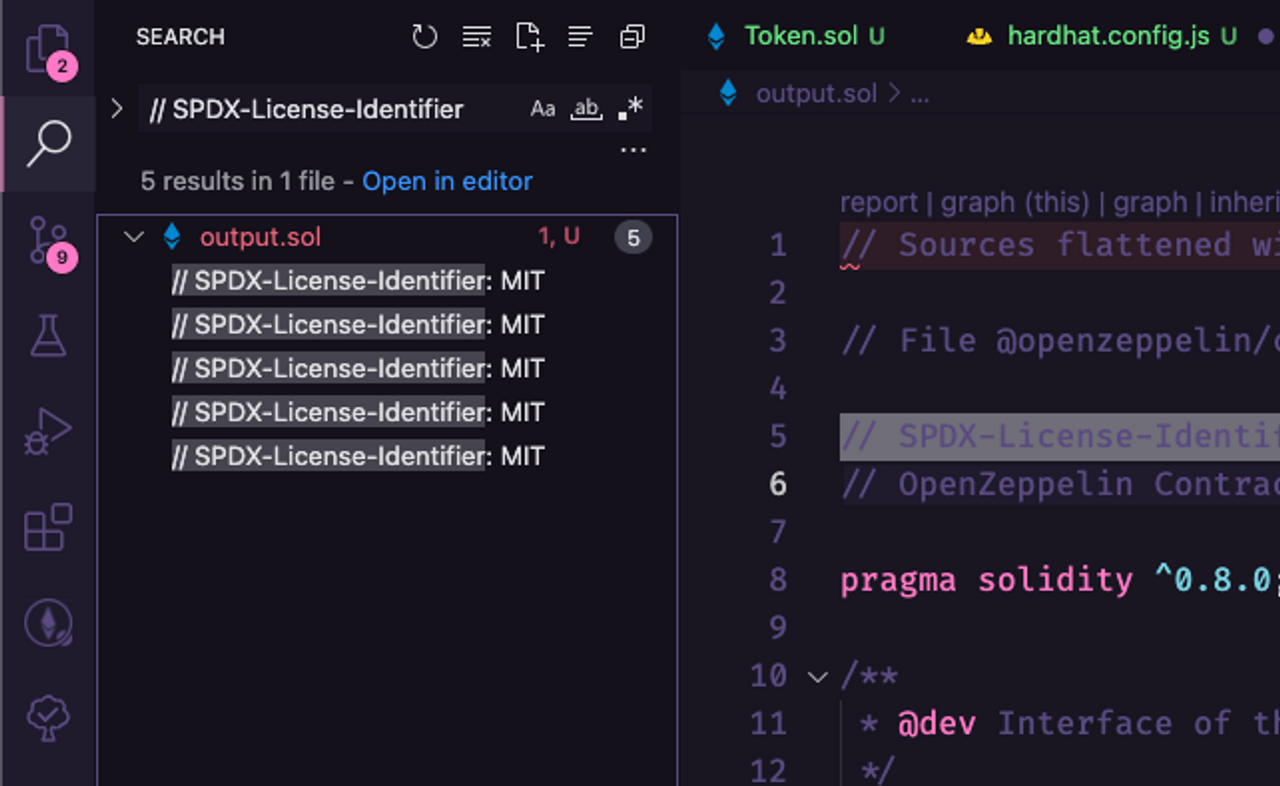Toggle Match Whole Word option
Viewport: 1280px width, 786px height.
[586, 109]
